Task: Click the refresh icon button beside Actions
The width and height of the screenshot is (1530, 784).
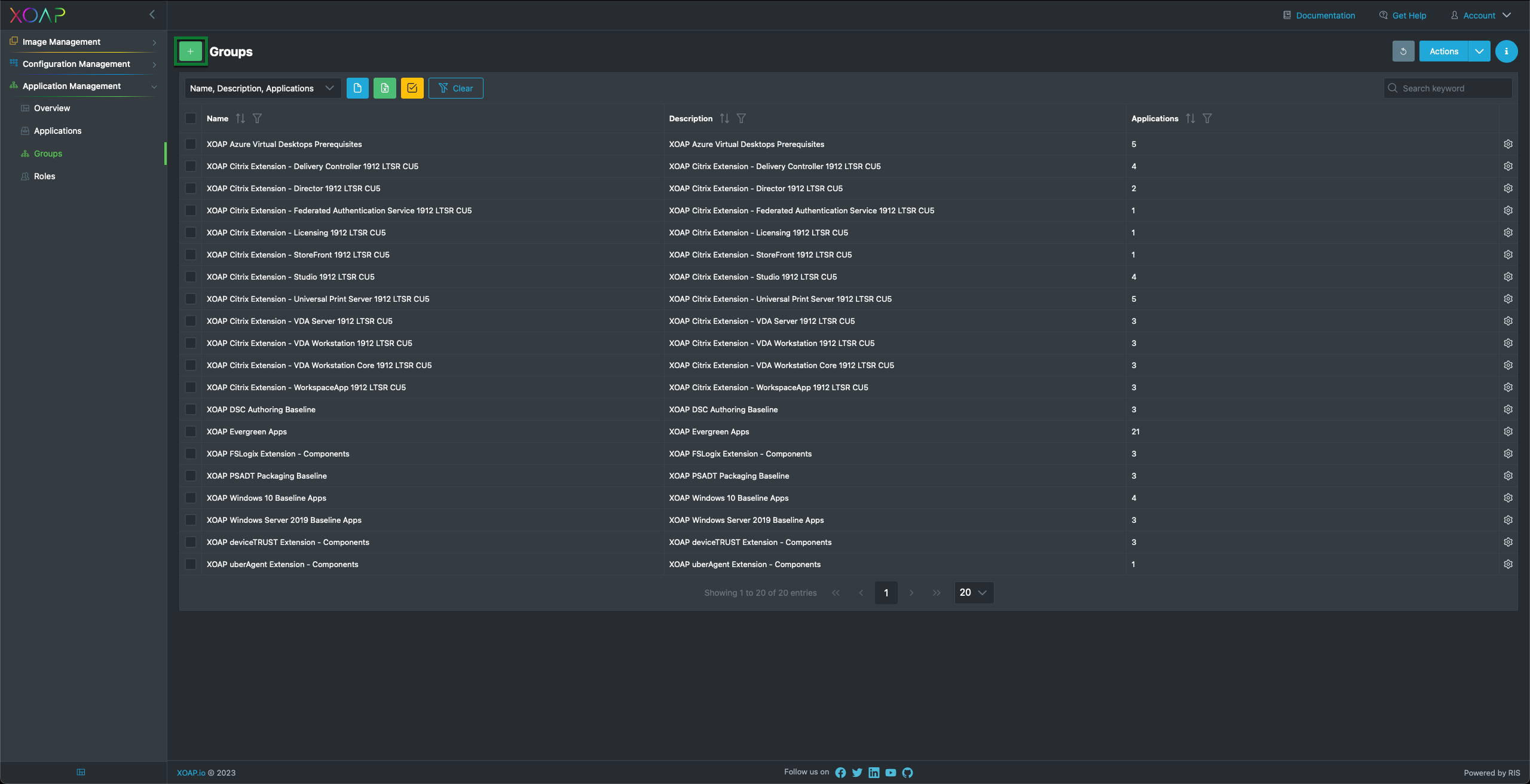Action: coord(1403,51)
